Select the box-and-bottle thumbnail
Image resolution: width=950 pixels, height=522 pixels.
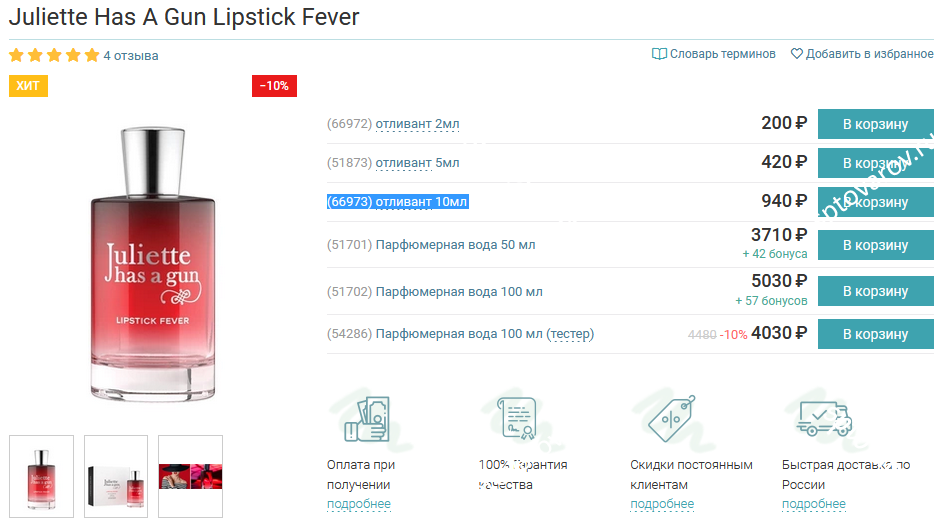[x=116, y=477]
